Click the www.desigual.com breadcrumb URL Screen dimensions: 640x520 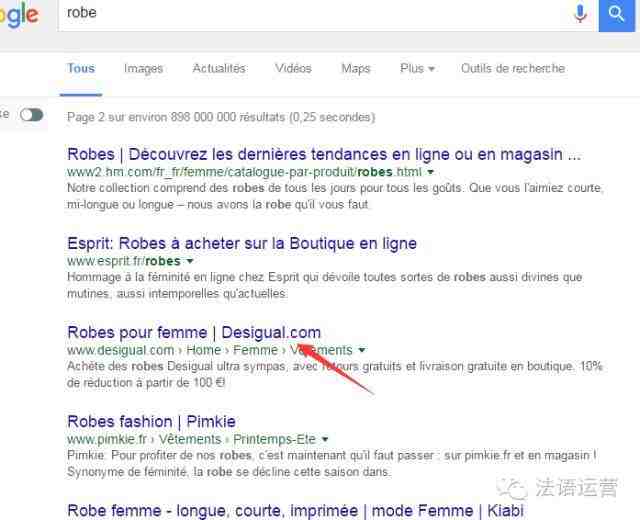coord(210,350)
